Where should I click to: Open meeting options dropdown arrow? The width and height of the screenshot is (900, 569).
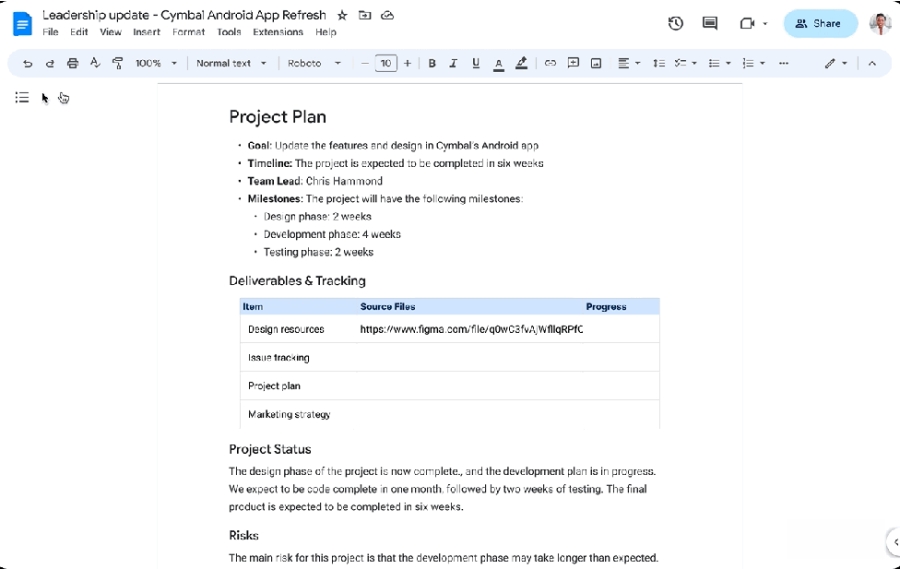click(765, 24)
